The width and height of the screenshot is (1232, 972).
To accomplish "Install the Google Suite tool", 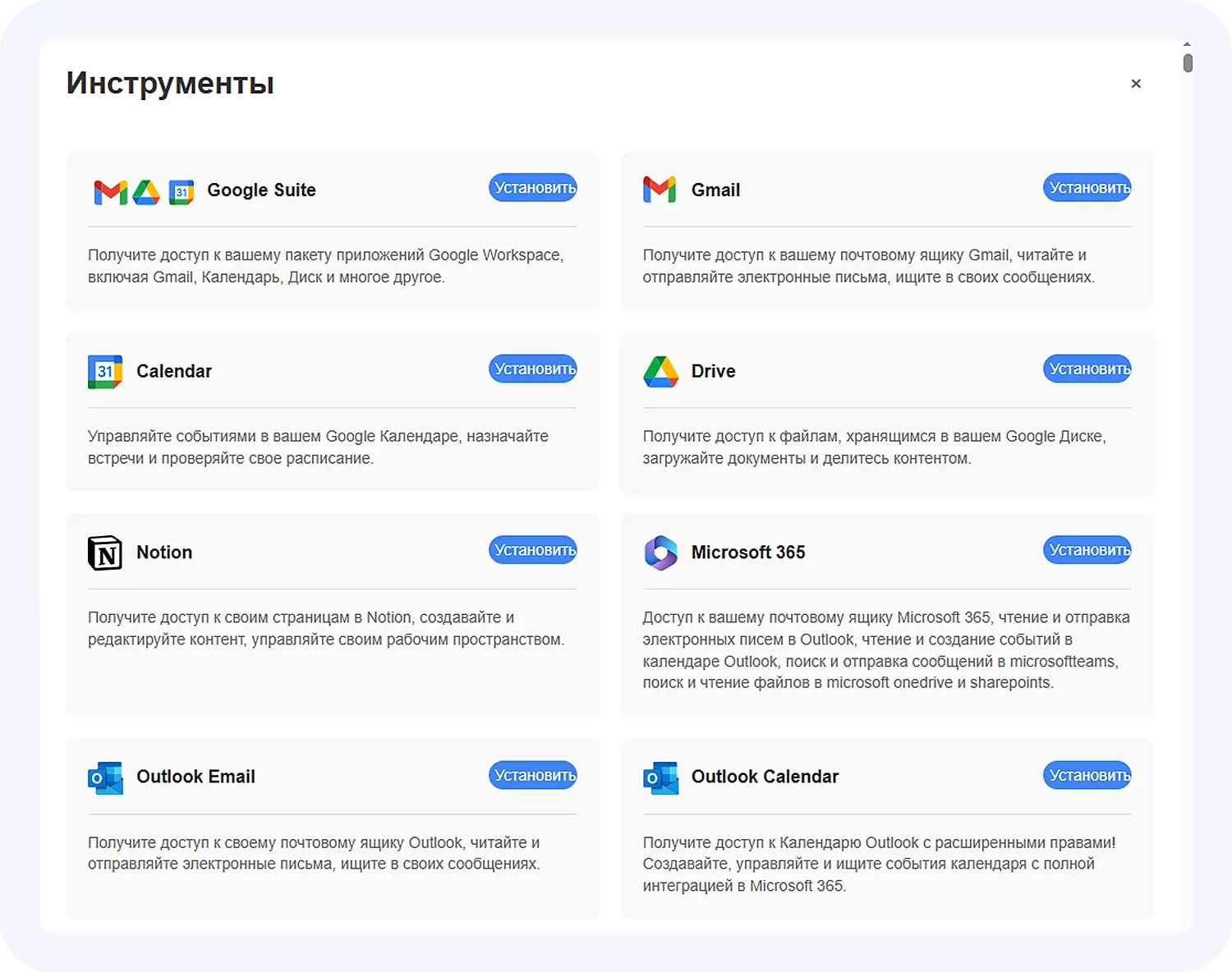I will 533,188.
